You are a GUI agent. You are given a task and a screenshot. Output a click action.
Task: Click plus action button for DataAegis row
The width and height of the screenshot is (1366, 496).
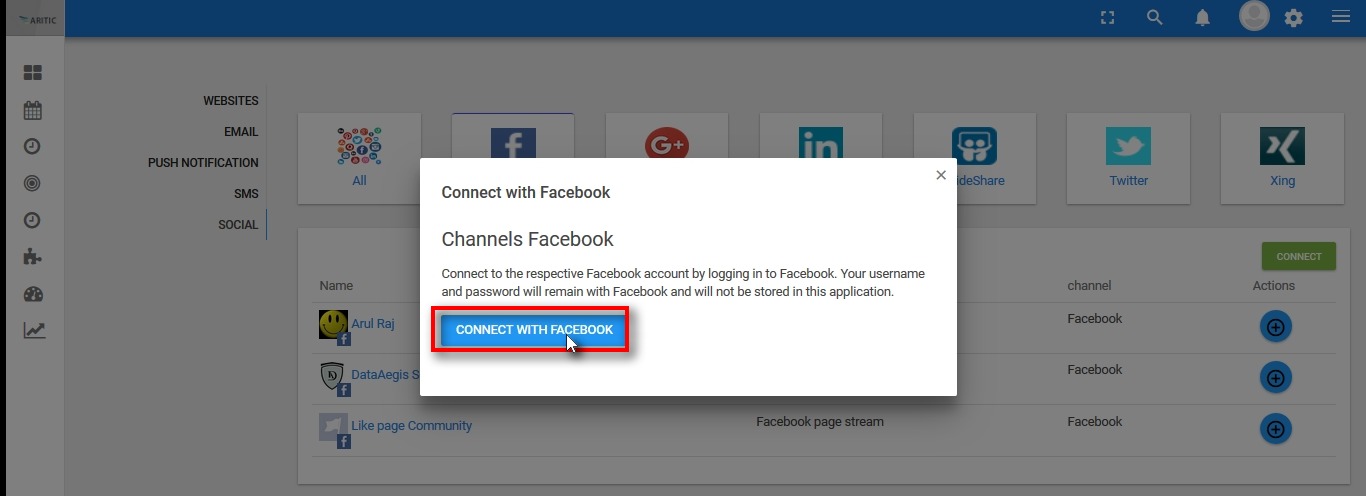click(x=1275, y=378)
